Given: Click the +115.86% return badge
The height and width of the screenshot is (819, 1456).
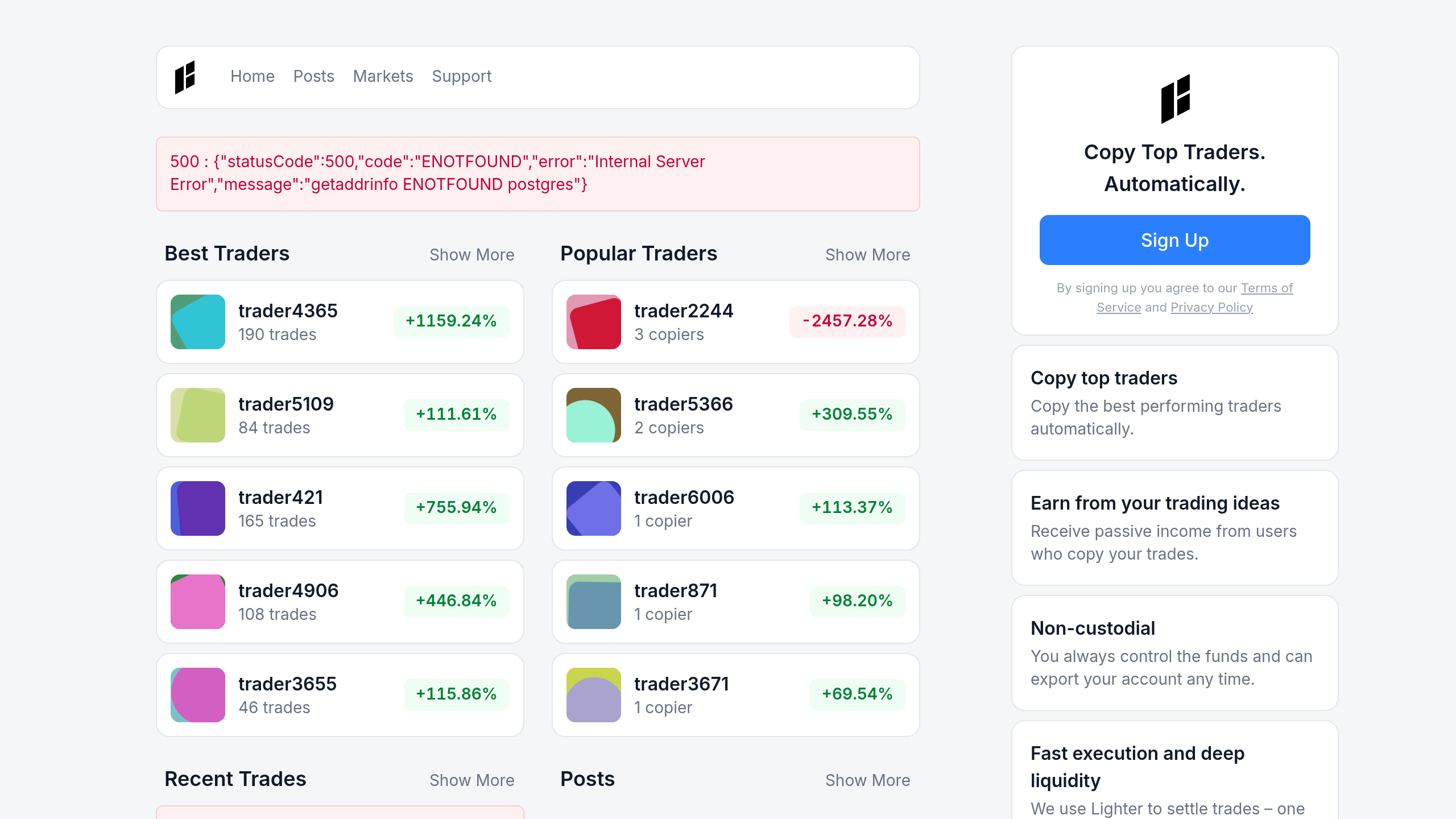Looking at the screenshot, I should pos(457,694).
